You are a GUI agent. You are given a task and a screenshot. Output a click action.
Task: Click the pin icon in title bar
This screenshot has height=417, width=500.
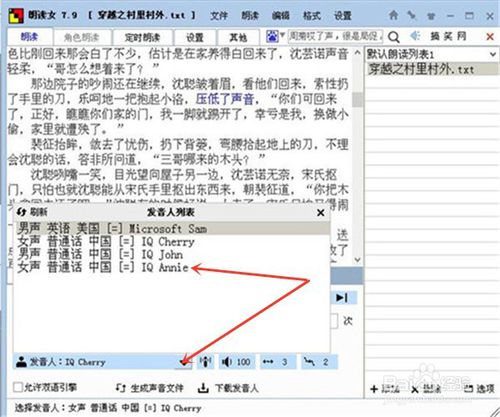coord(412,15)
